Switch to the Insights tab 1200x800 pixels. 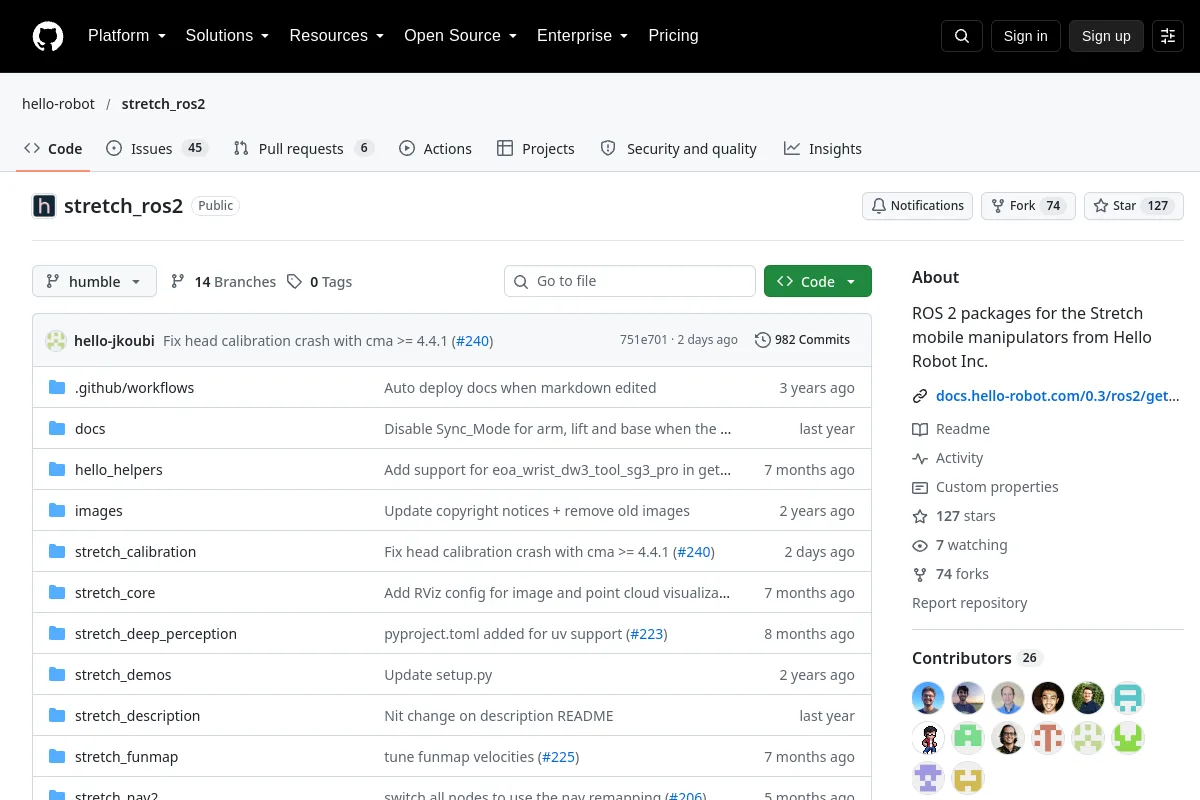[x=823, y=148]
